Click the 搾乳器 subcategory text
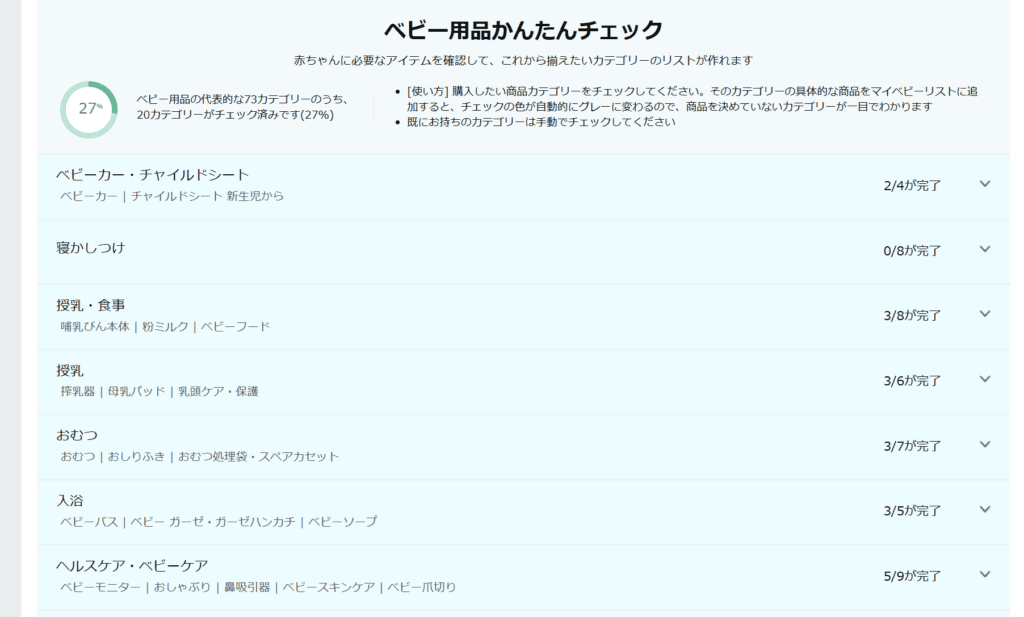This screenshot has width=1024, height=617. (x=77, y=391)
